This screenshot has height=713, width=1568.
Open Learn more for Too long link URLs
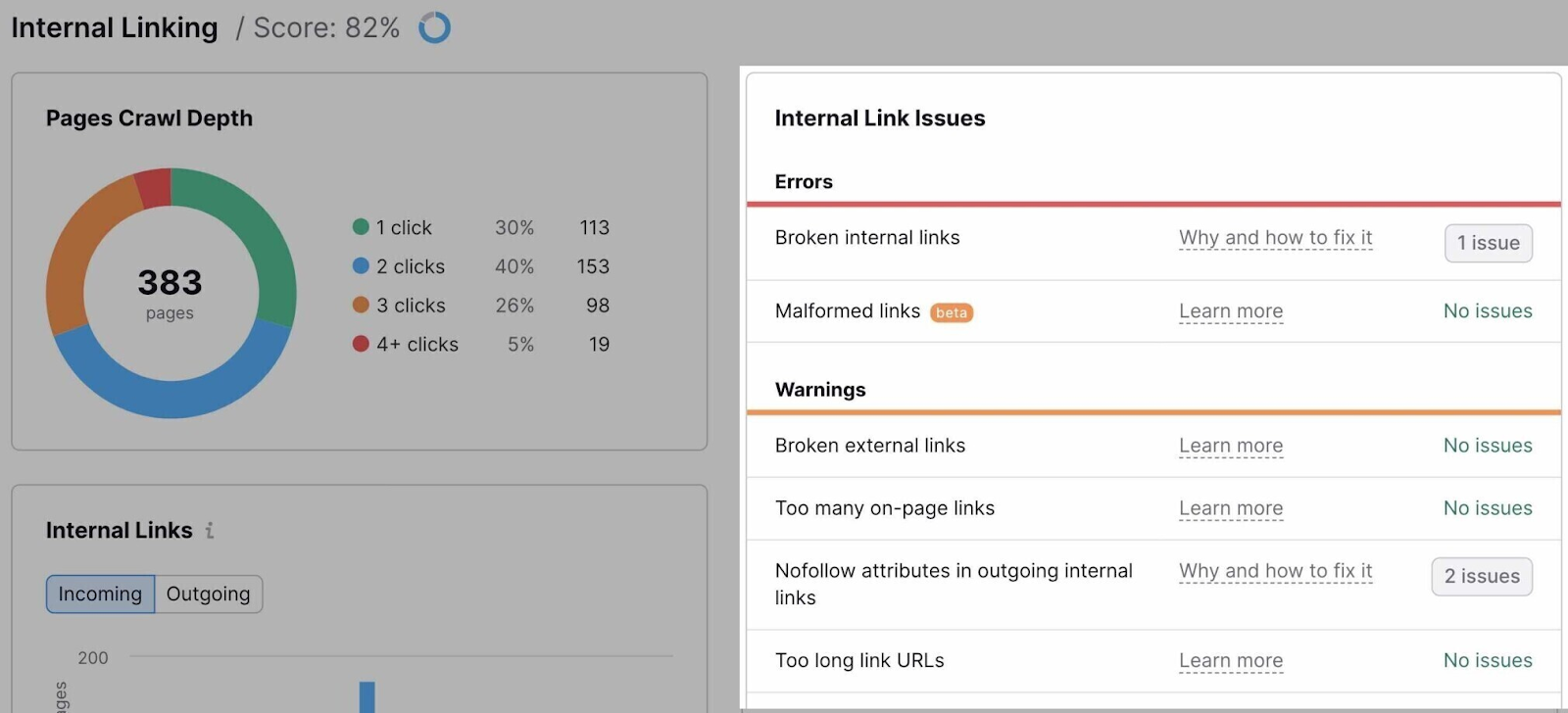tap(1230, 660)
